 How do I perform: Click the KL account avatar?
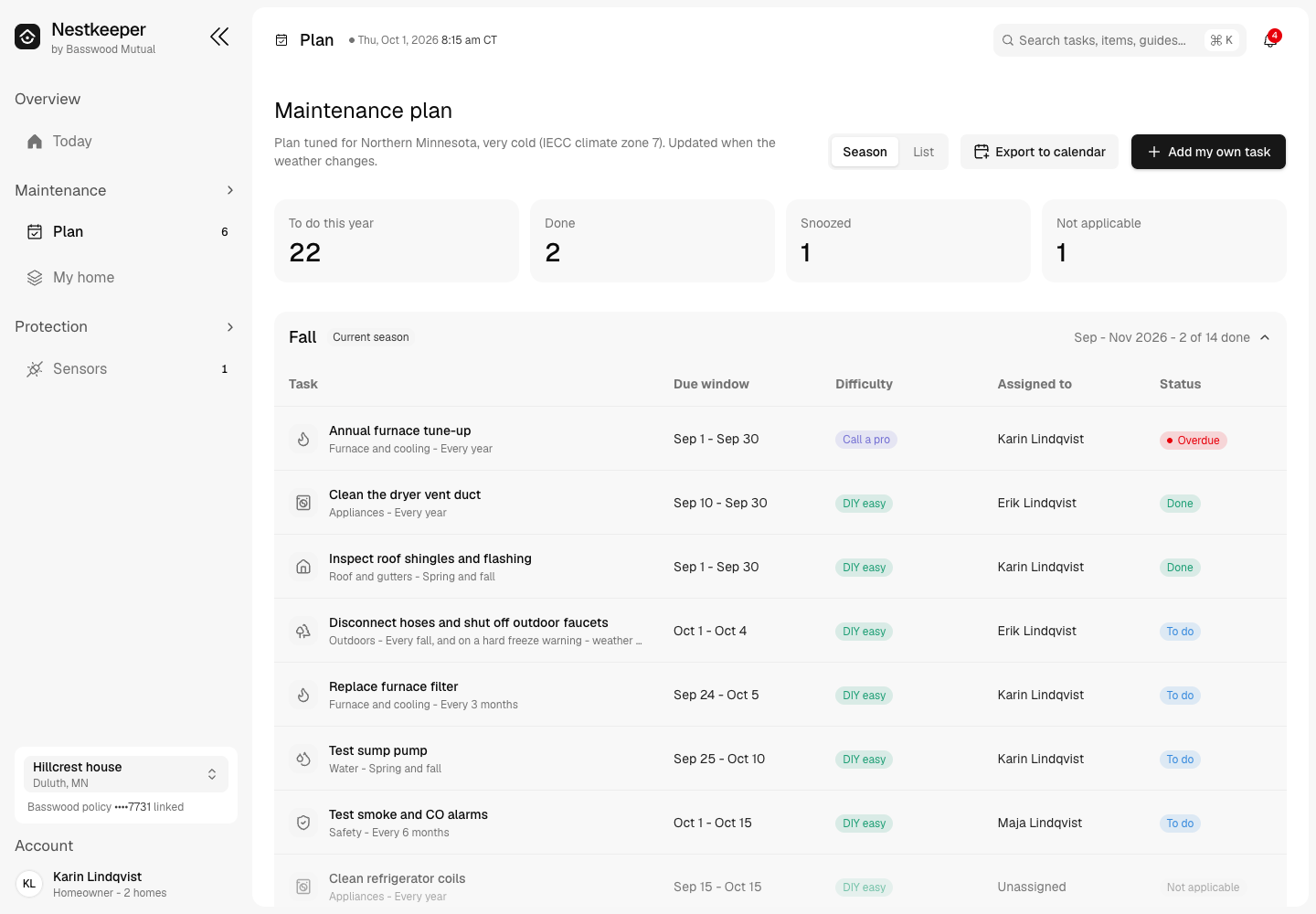29,884
